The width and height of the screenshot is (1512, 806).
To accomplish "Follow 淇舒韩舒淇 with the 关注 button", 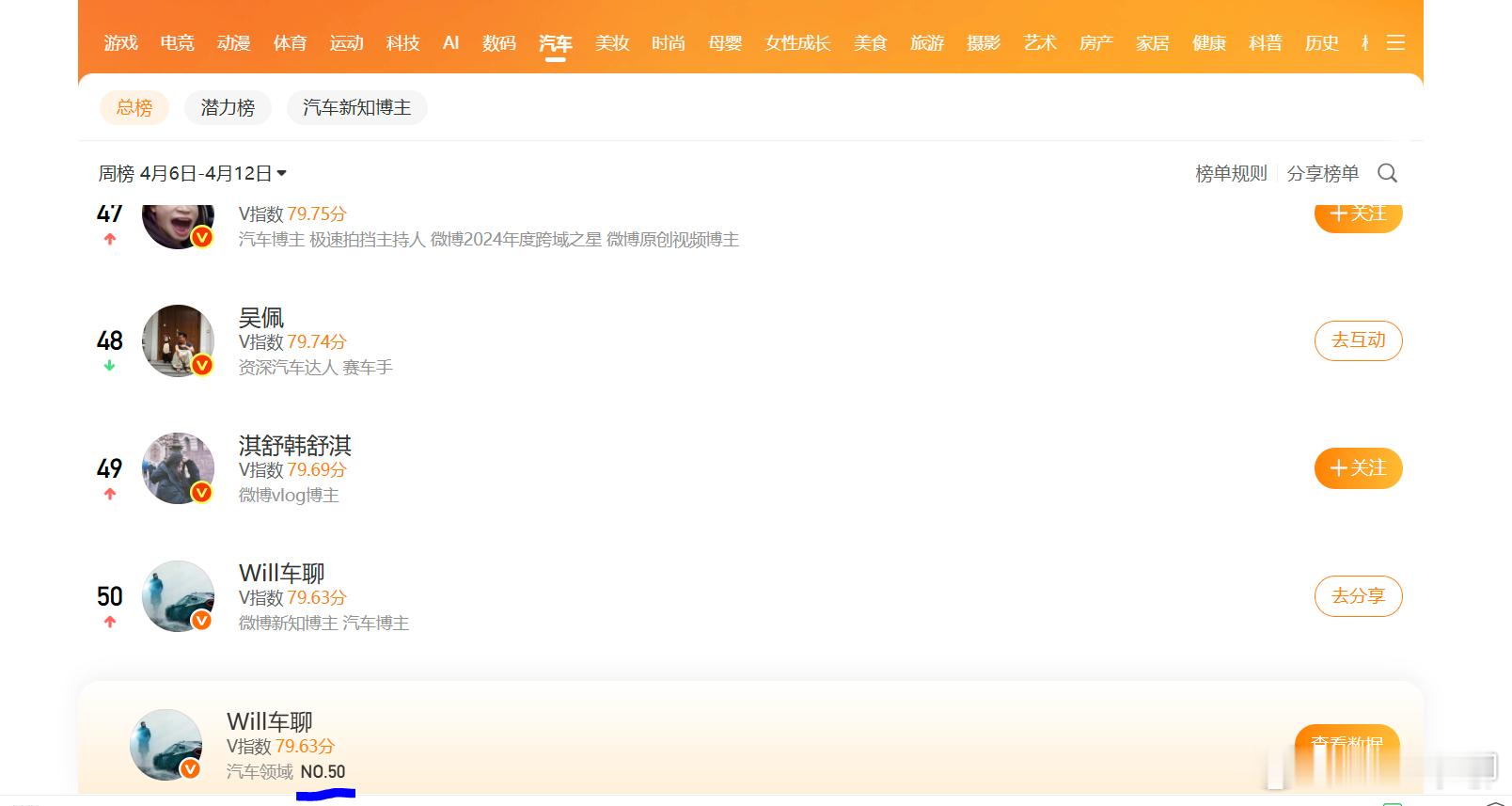I will click(x=1358, y=468).
